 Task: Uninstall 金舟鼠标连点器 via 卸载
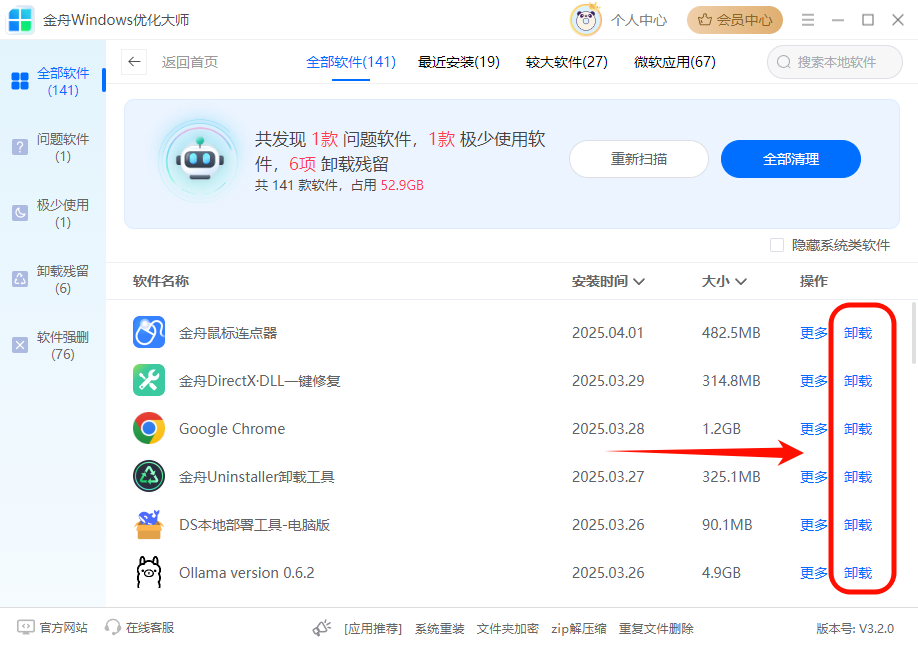[x=858, y=333]
